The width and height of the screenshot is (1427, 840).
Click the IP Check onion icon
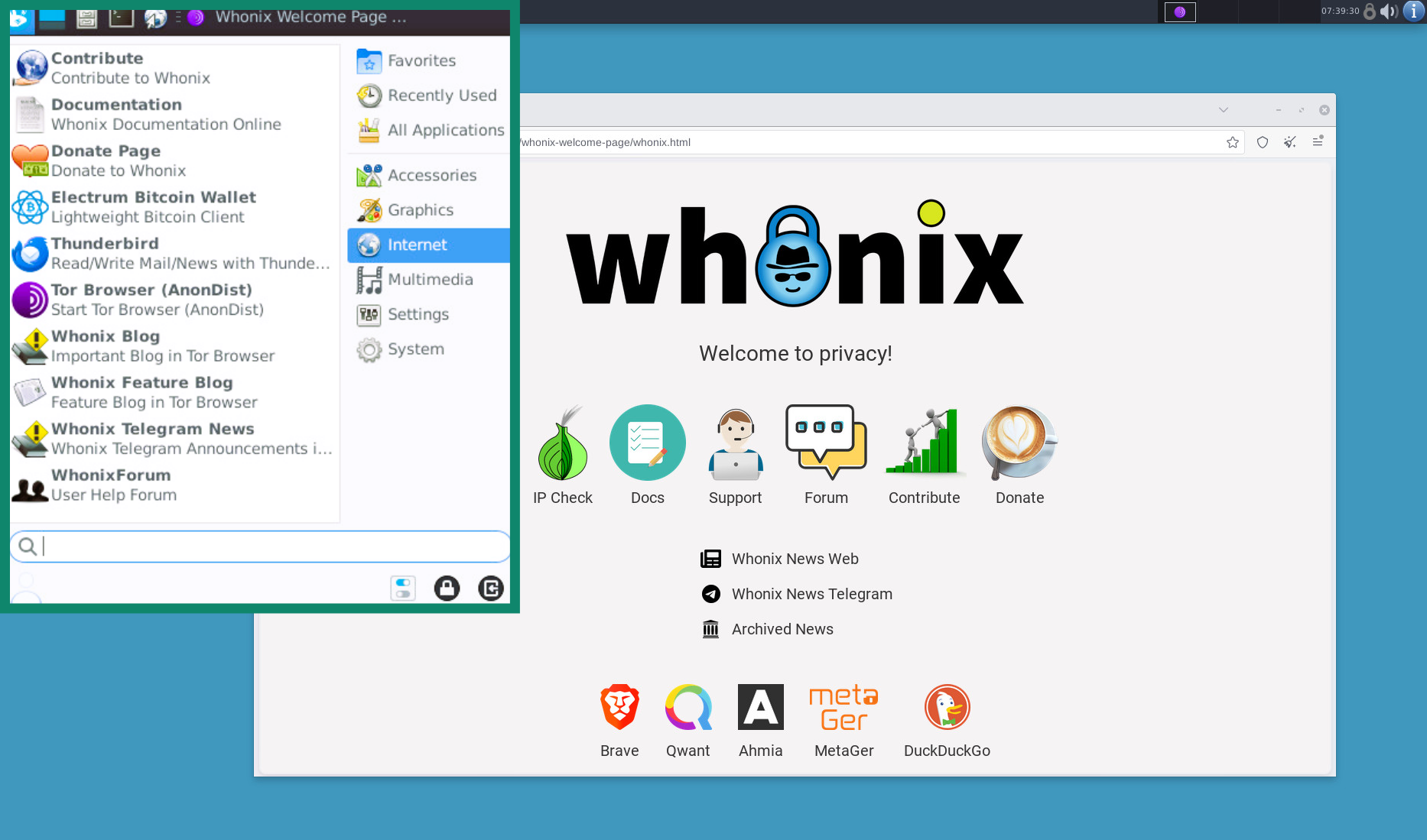point(562,443)
